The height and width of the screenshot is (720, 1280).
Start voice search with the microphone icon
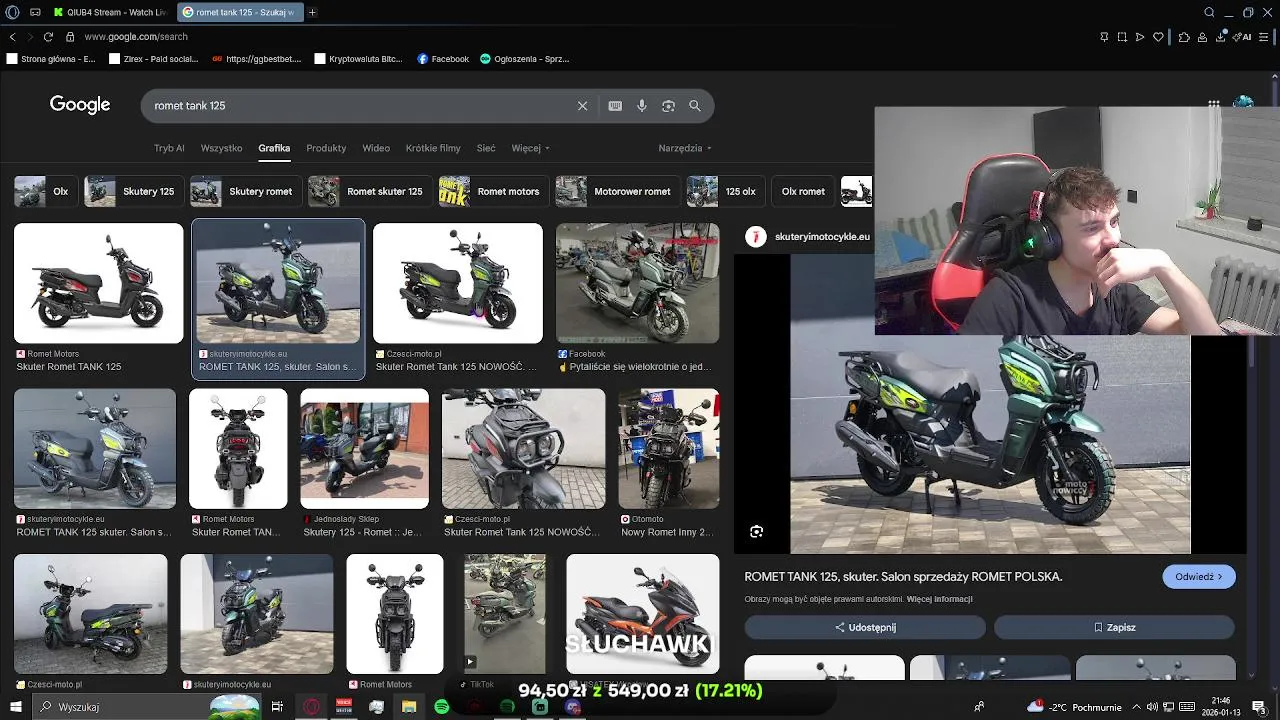[642, 106]
